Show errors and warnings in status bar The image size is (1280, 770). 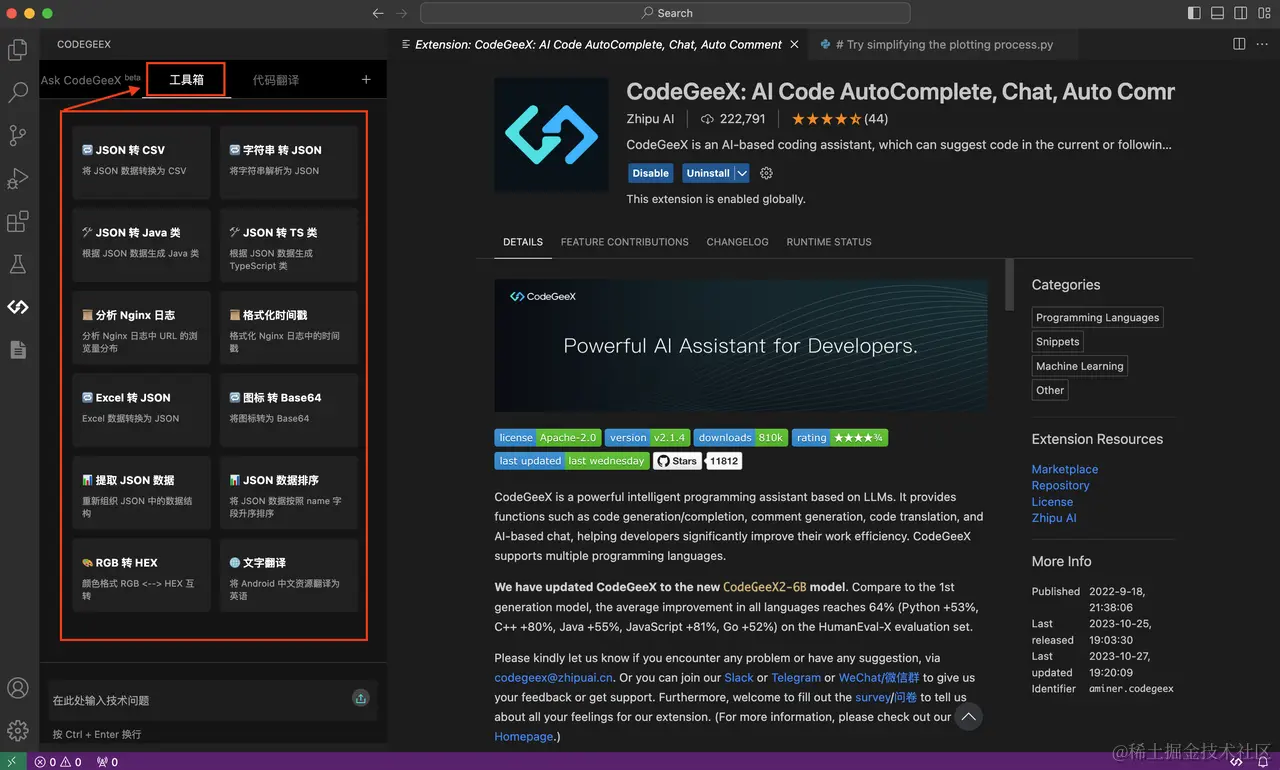click(58, 761)
